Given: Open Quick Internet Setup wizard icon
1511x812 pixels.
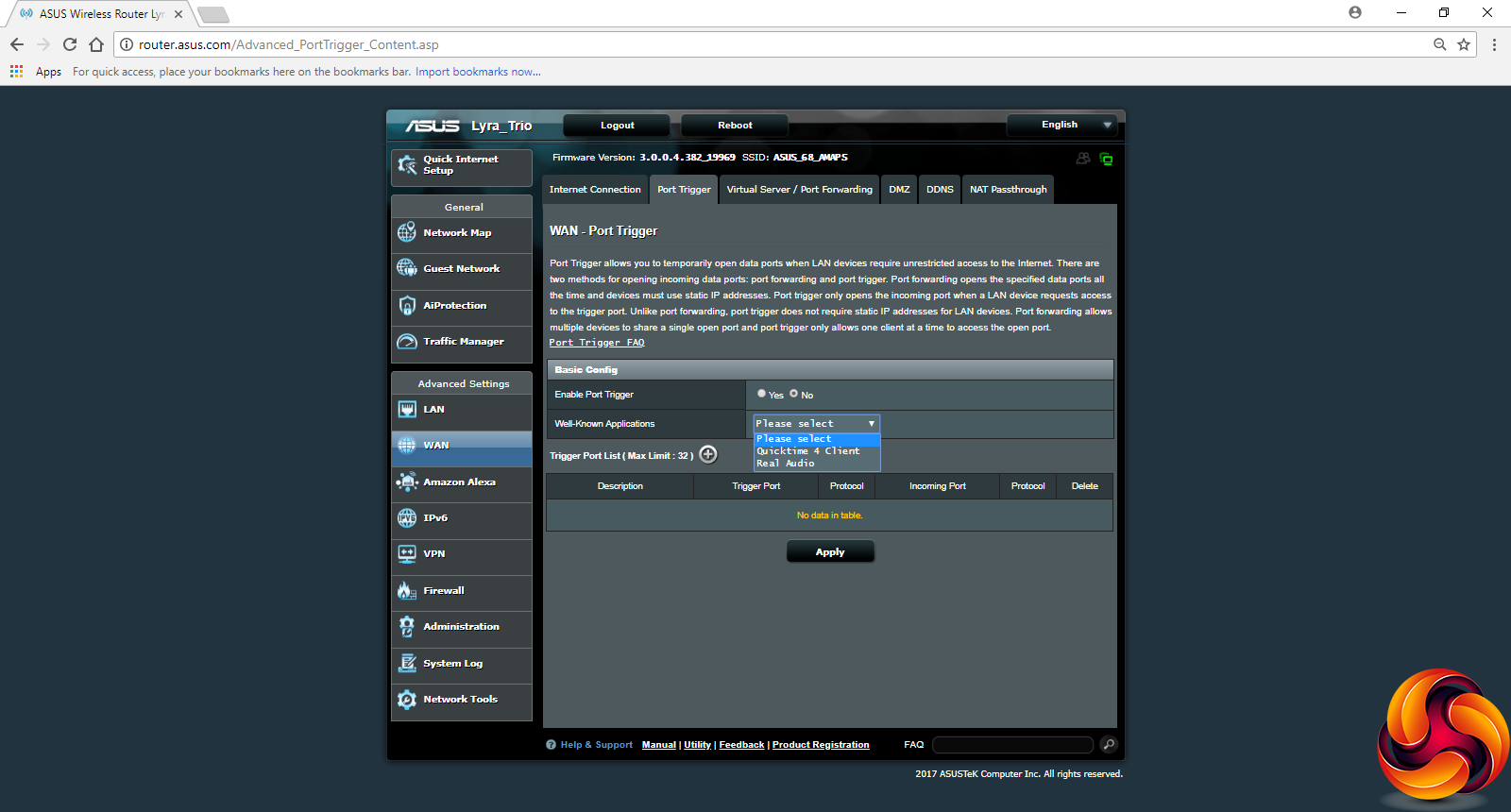Looking at the screenshot, I should point(407,165).
